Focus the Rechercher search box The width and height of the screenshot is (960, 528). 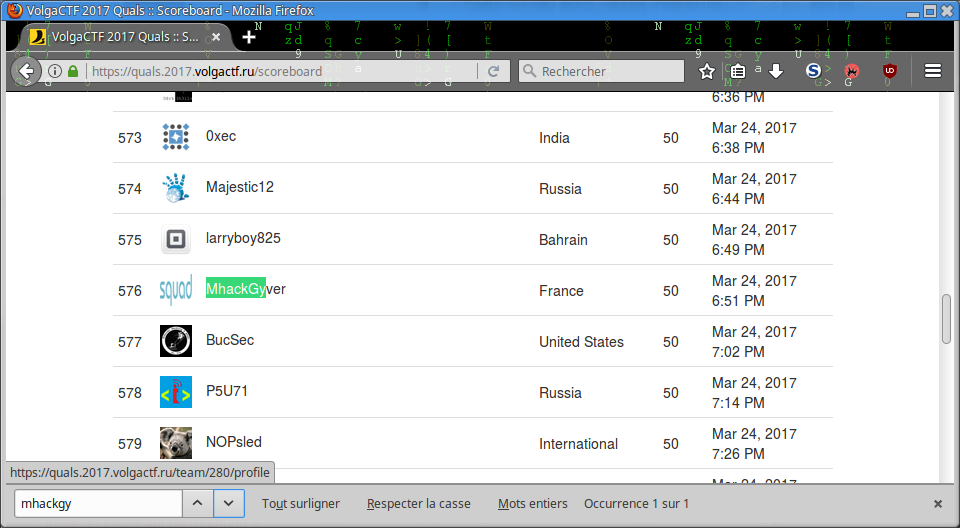[601, 71]
